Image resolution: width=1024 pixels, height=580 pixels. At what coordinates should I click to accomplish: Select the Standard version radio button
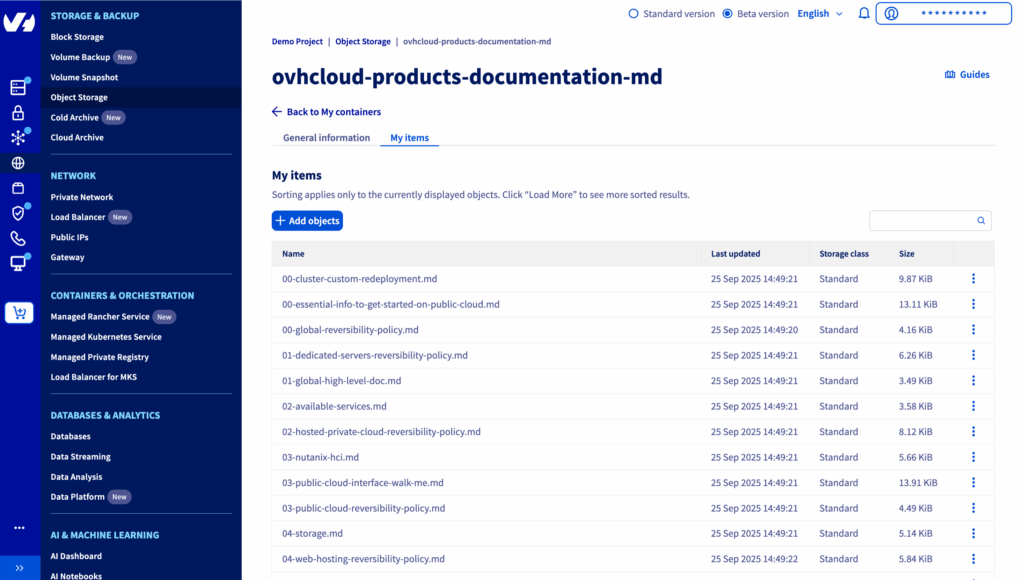coord(633,14)
